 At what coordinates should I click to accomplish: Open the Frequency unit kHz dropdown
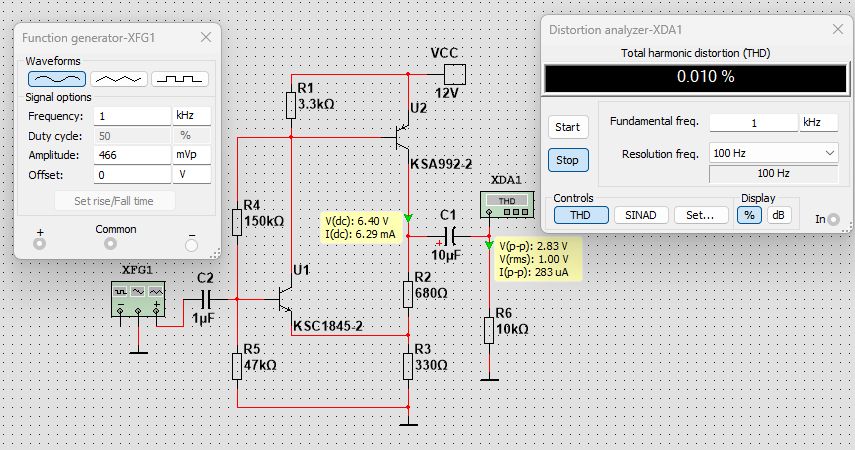(191, 116)
